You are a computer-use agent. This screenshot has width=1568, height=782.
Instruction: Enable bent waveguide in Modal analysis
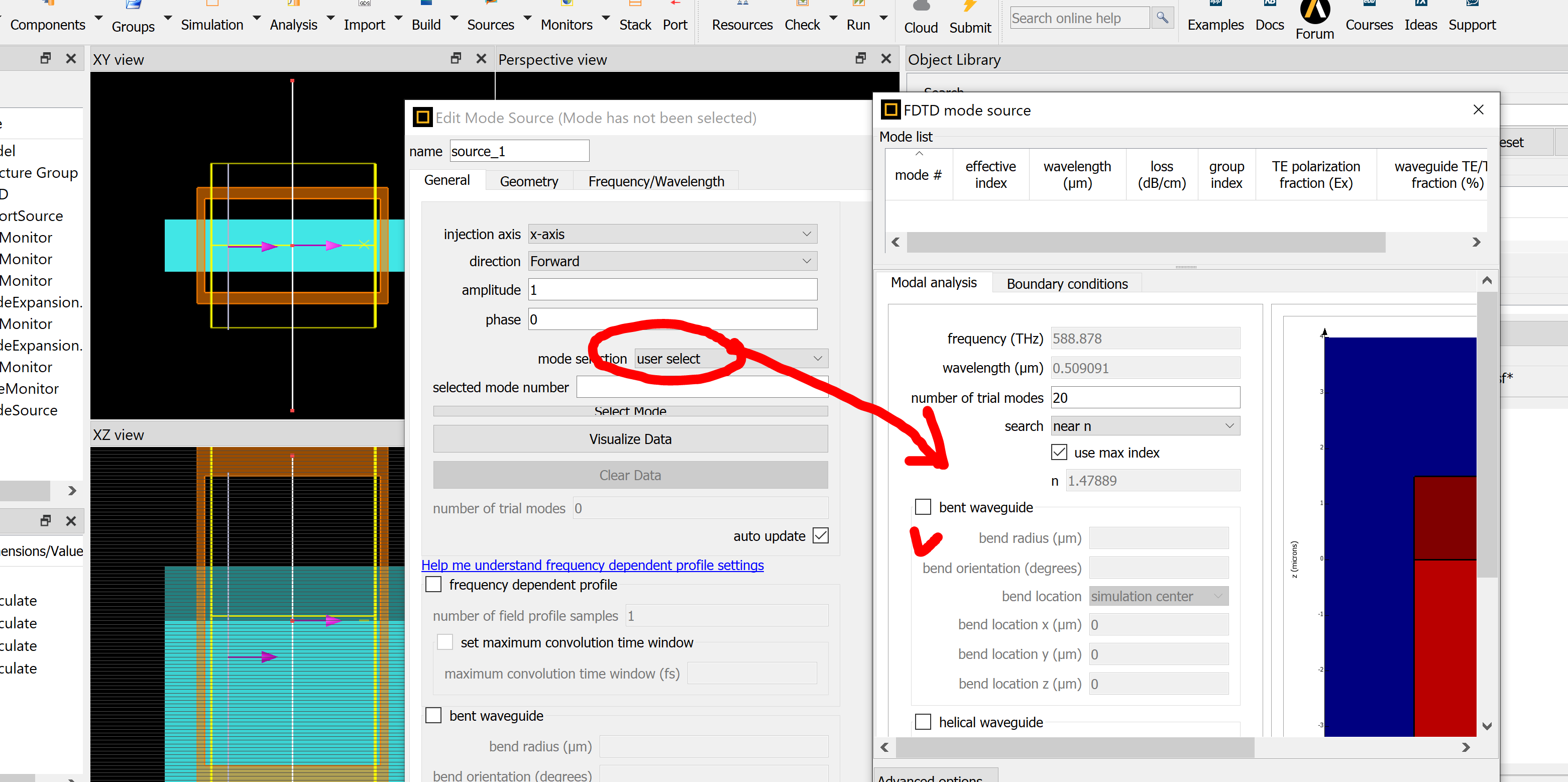(x=923, y=507)
